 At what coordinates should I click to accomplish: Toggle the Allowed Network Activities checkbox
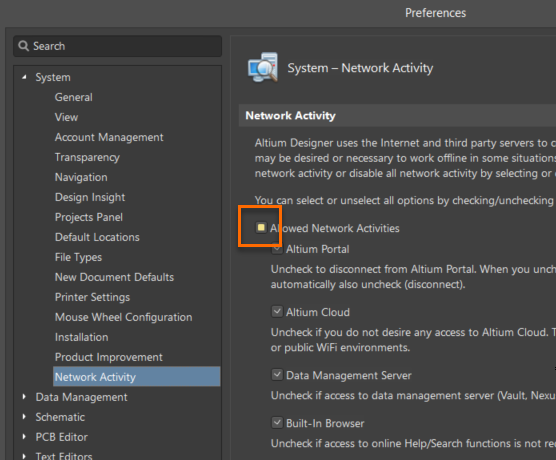click(261, 228)
